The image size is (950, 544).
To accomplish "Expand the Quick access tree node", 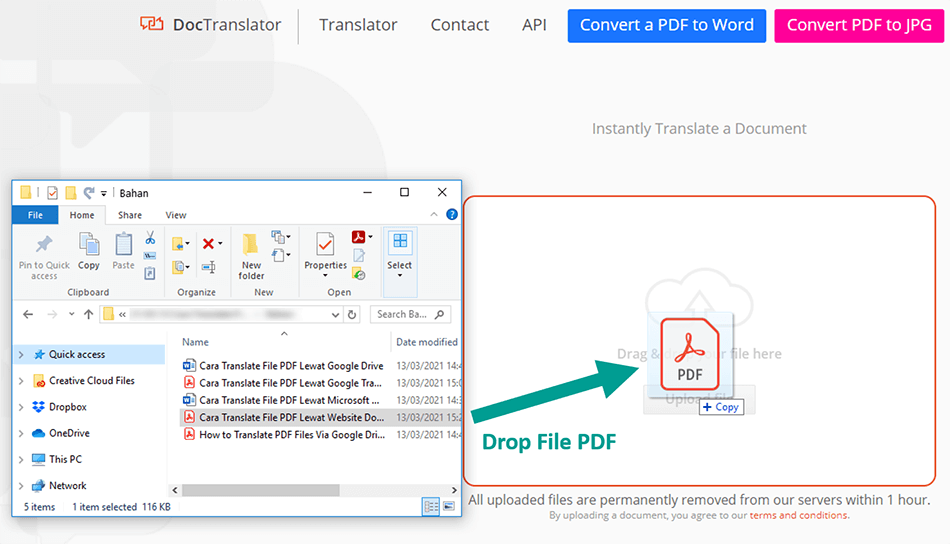I will pyautogui.click(x=21, y=354).
